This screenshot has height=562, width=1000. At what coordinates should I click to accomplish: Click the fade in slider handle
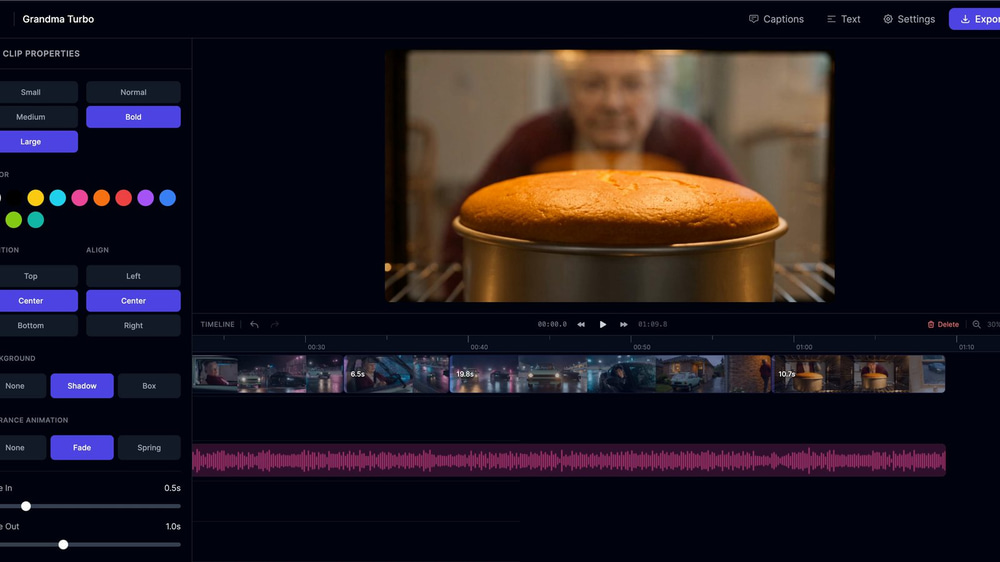[x=26, y=506]
